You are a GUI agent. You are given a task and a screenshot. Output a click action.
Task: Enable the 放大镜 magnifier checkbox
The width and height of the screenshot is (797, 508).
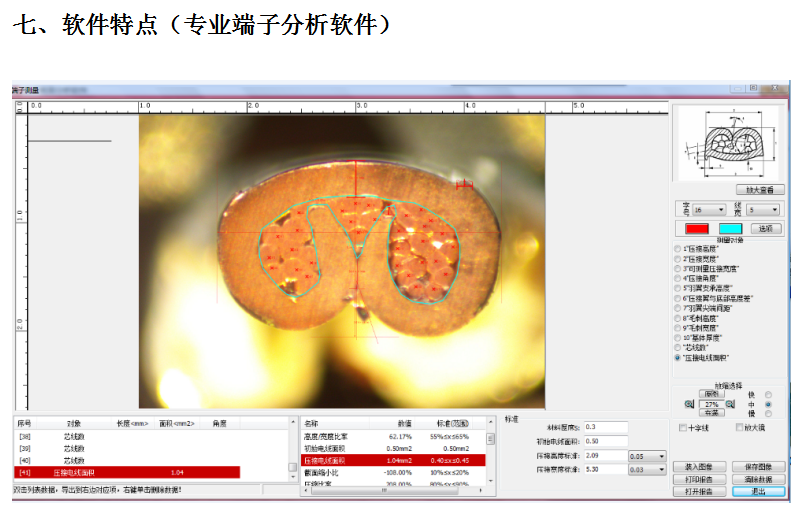tap(739, 427)
